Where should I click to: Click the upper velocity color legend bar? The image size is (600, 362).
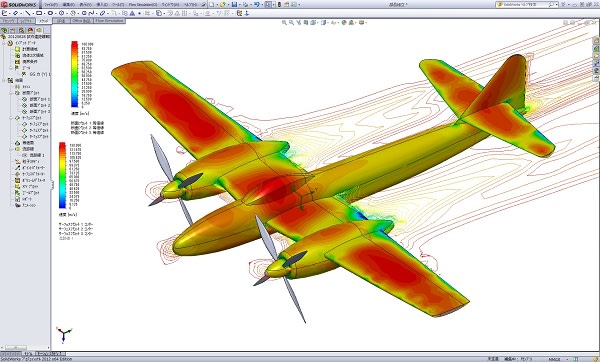point(75,74)
